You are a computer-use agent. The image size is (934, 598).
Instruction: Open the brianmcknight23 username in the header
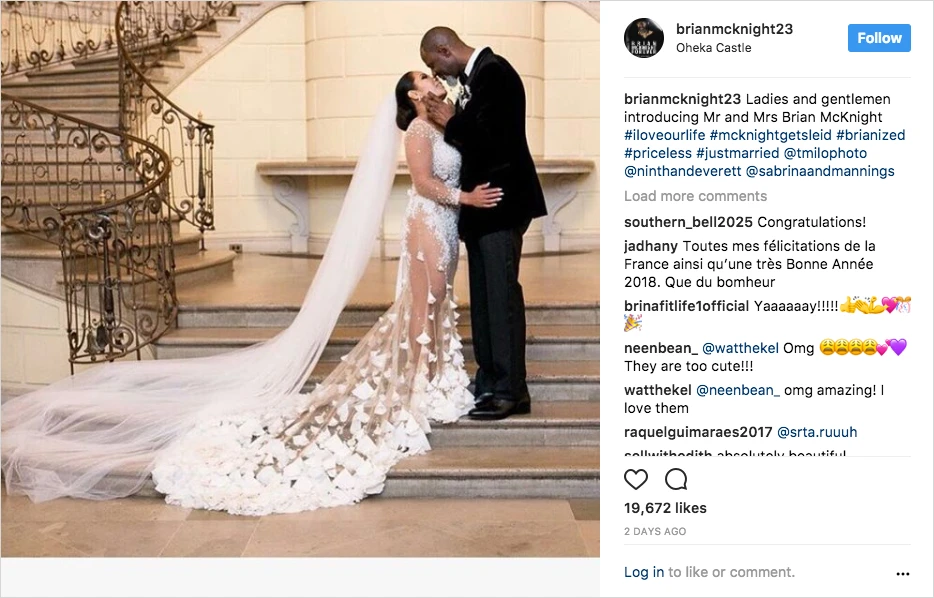click(x=734, y=29)
